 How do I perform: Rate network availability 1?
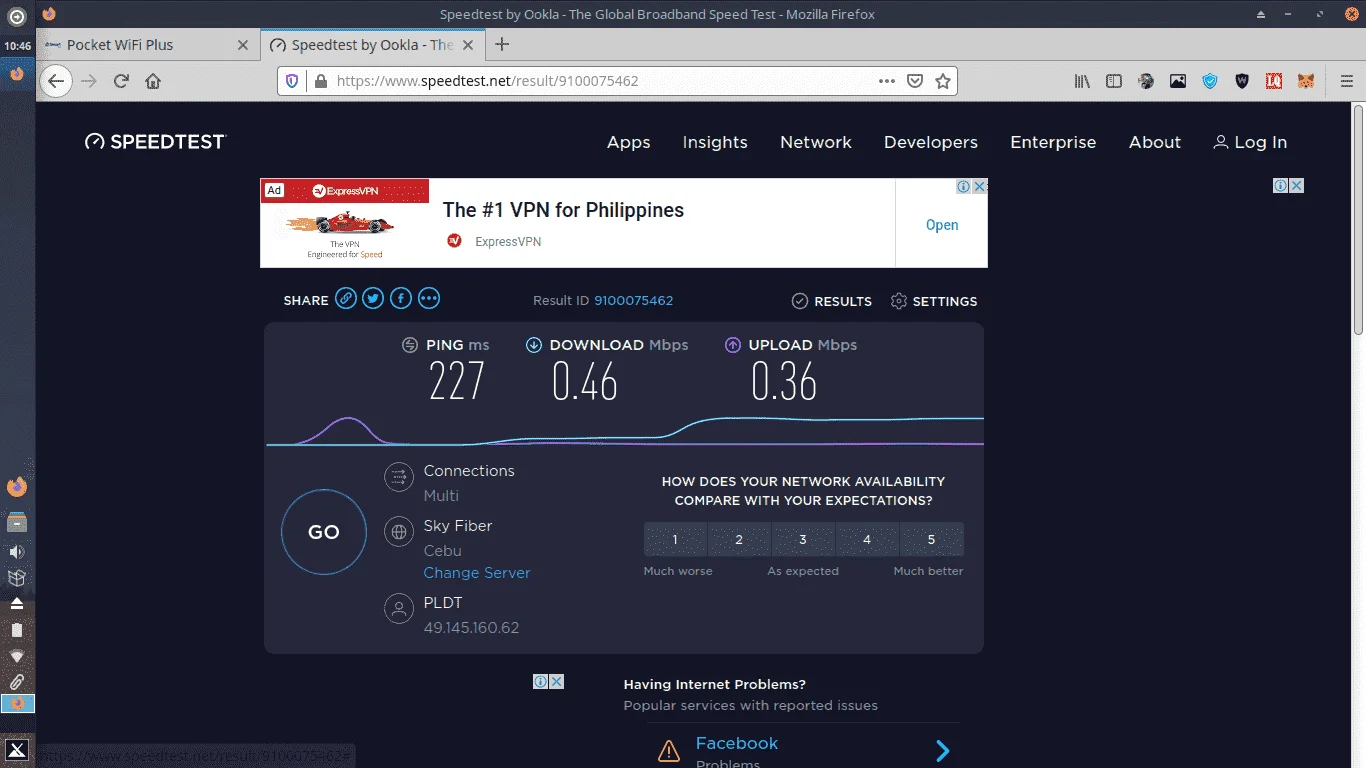pos(675,539)
